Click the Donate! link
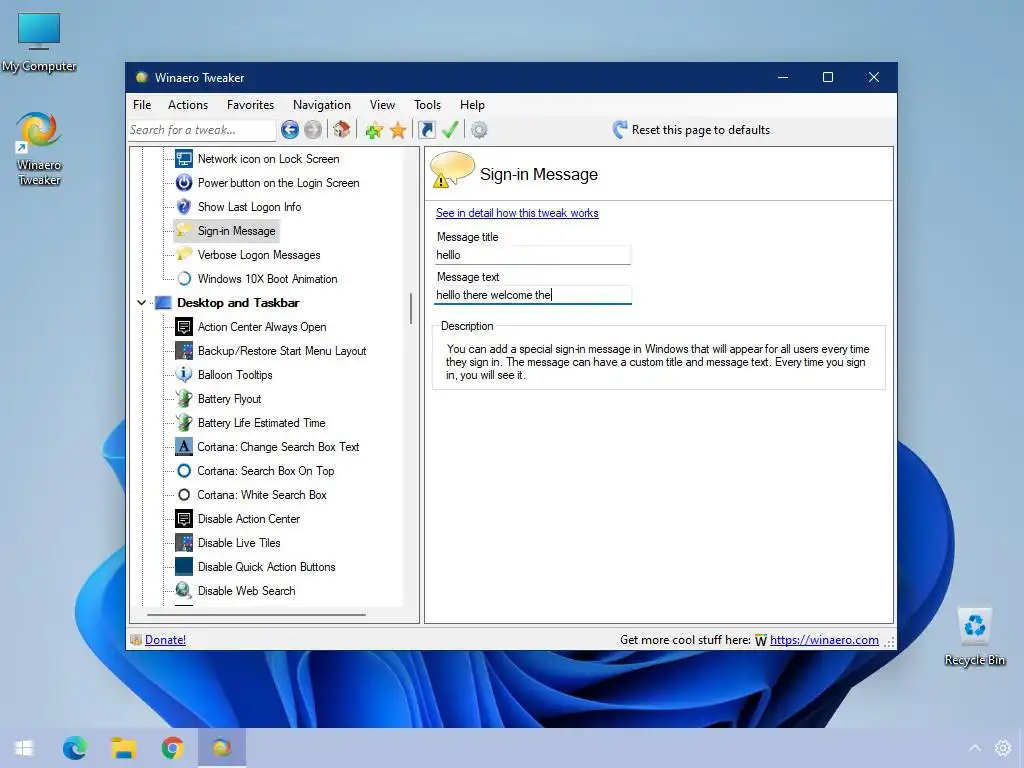 pyautogui.click(x=165, y=640)
